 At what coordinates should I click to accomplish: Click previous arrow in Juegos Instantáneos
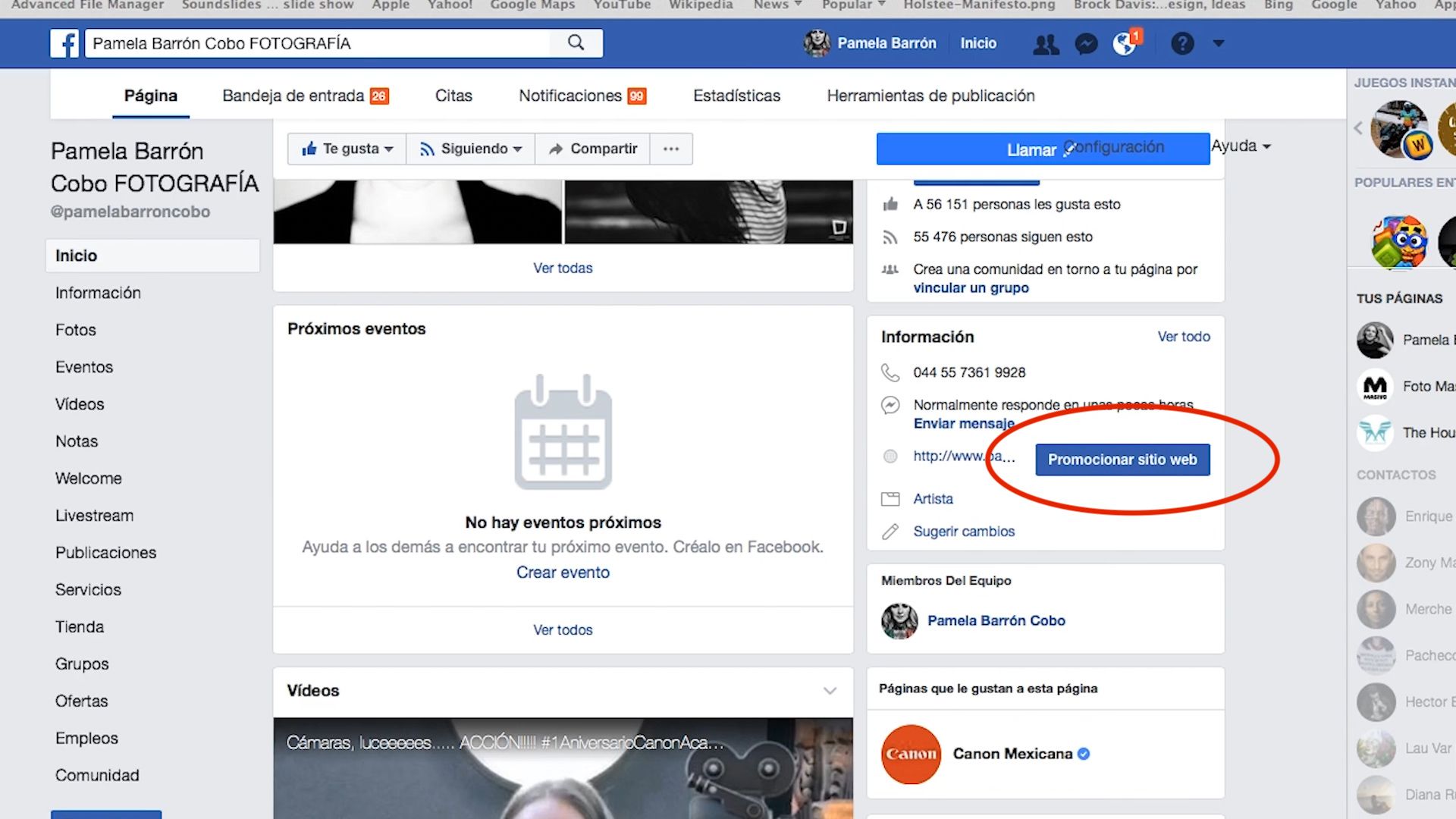click(1358, 127)
